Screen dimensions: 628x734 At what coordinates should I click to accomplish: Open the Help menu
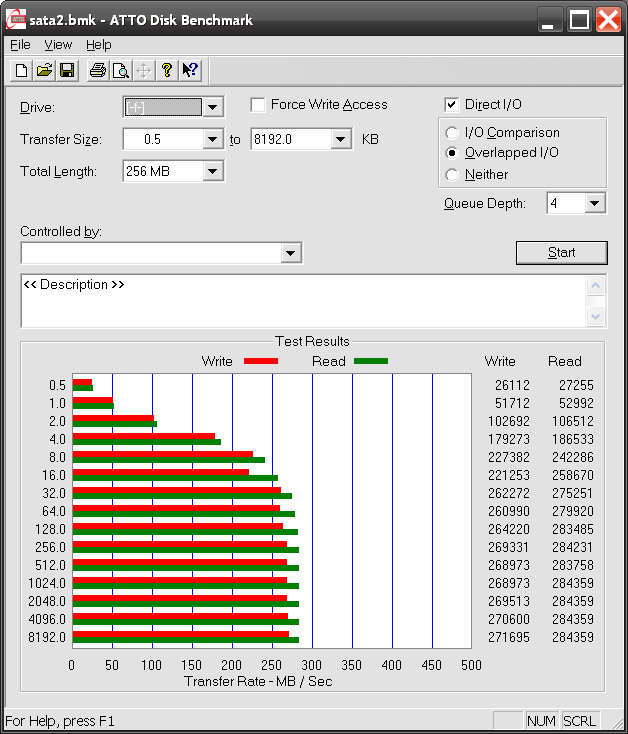coord(99,45)
